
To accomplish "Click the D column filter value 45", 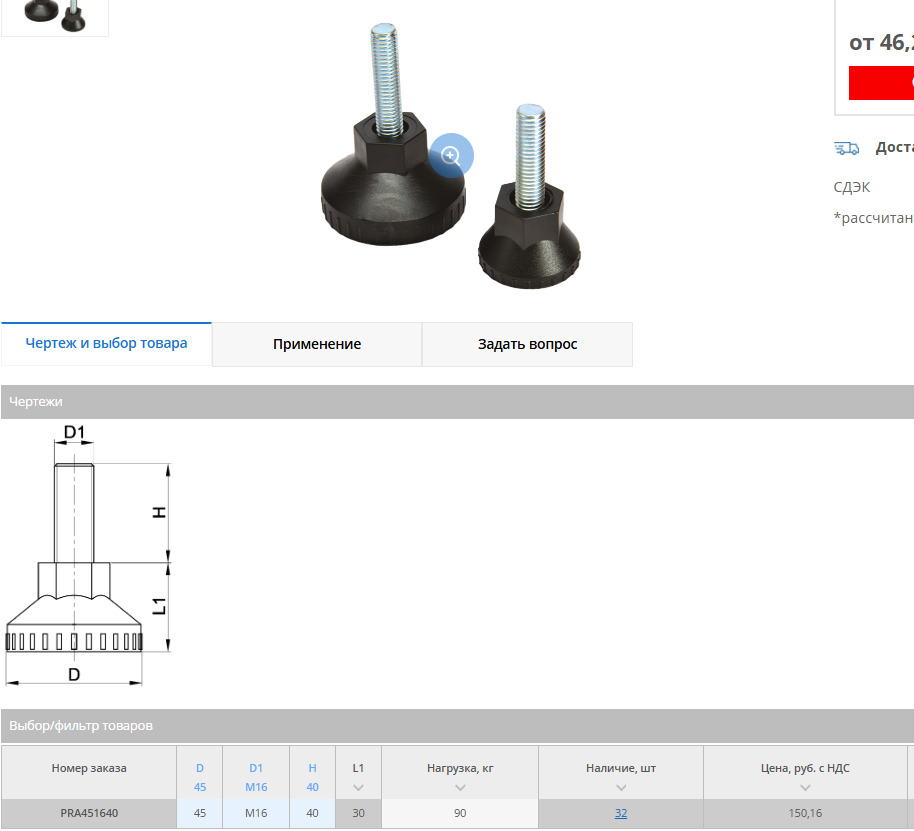I will point(200,787).
